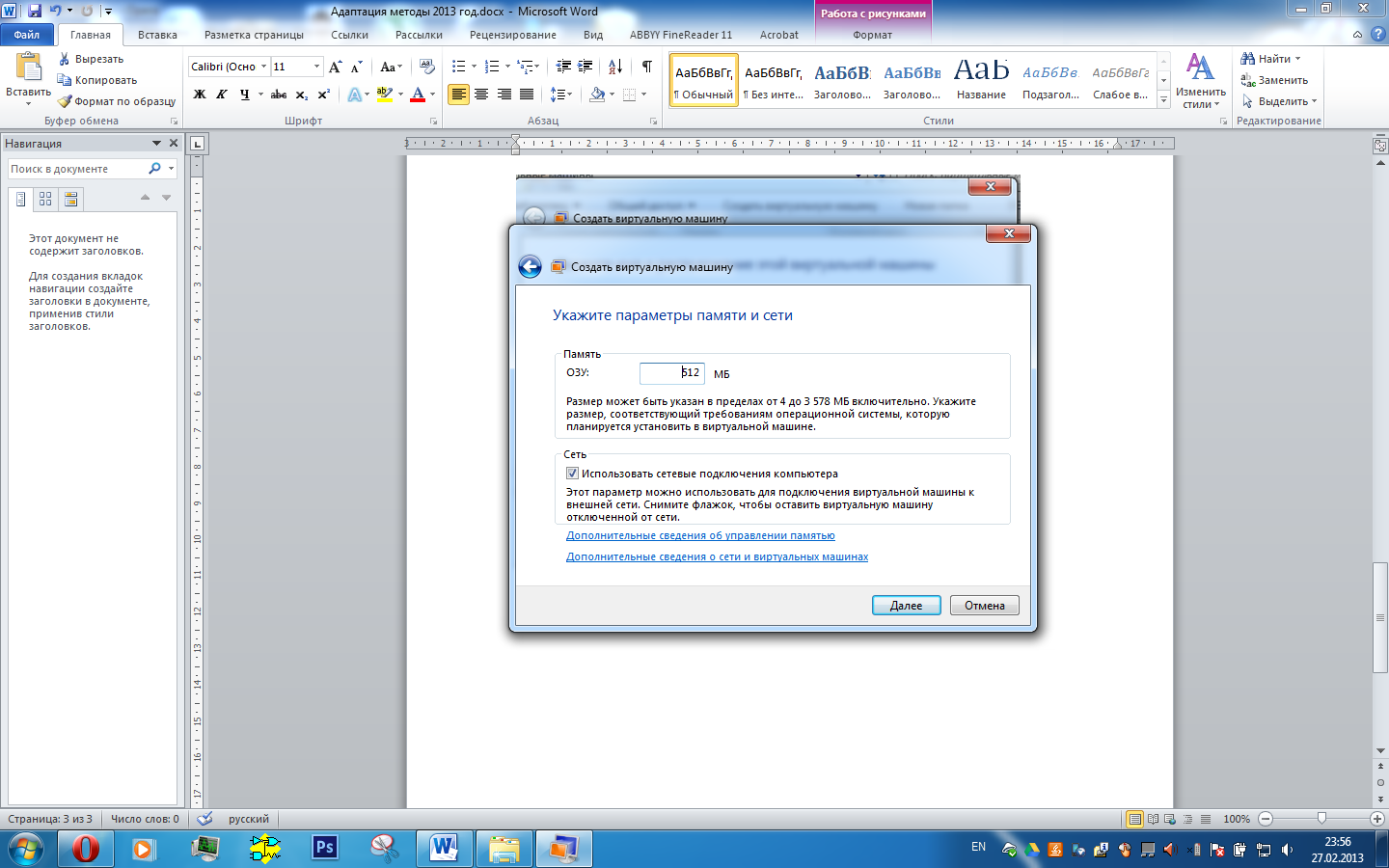Switch to the Вставка tab

click(157, 35)
